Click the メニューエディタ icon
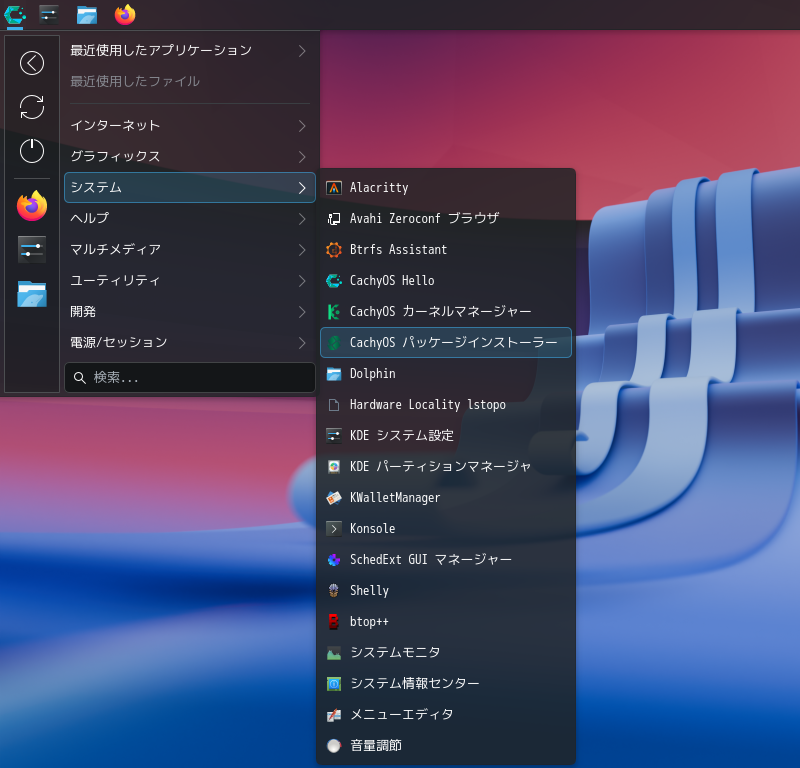 click(x=334, y=715)
